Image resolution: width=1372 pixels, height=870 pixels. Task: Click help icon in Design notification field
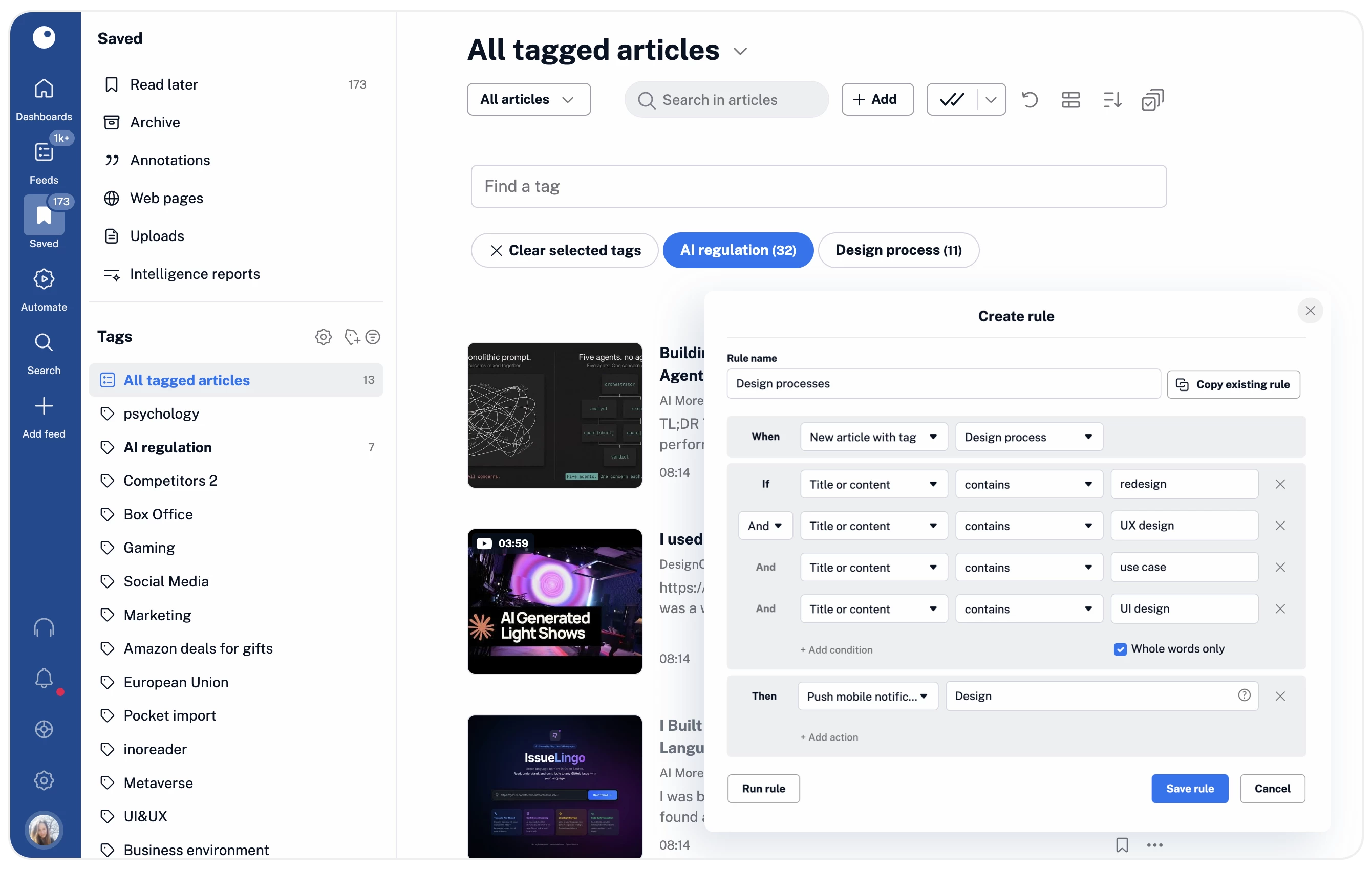(1244, 695)
